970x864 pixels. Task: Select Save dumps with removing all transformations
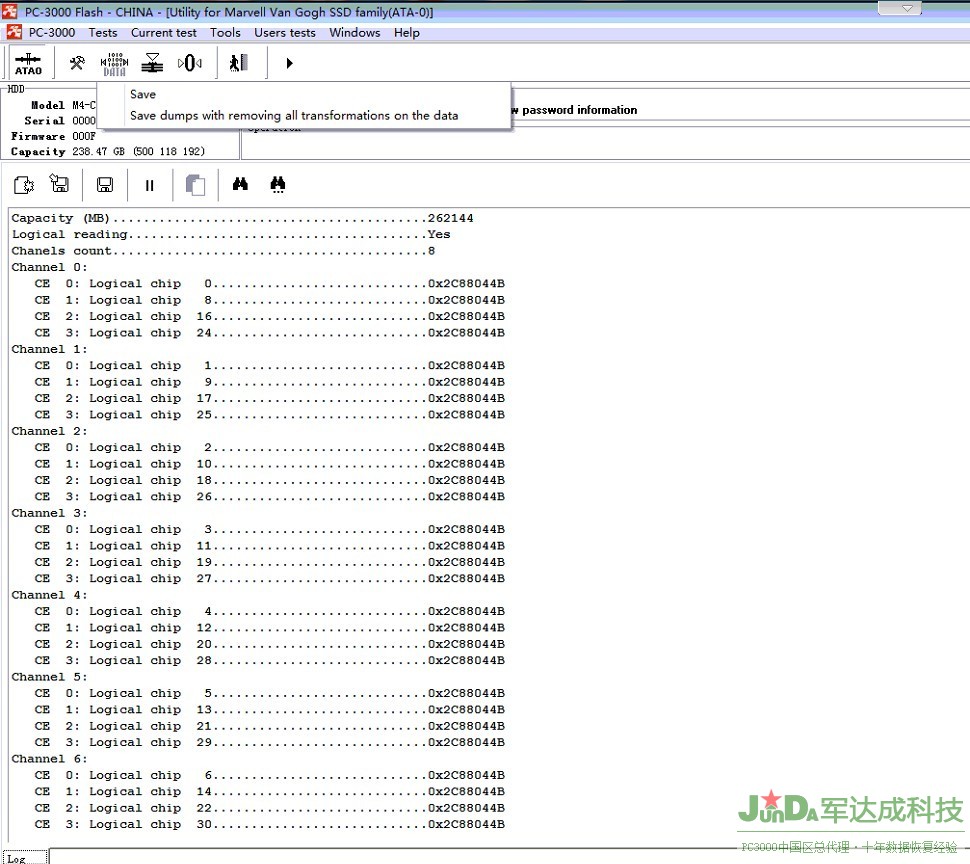click(x=294, y=115)
